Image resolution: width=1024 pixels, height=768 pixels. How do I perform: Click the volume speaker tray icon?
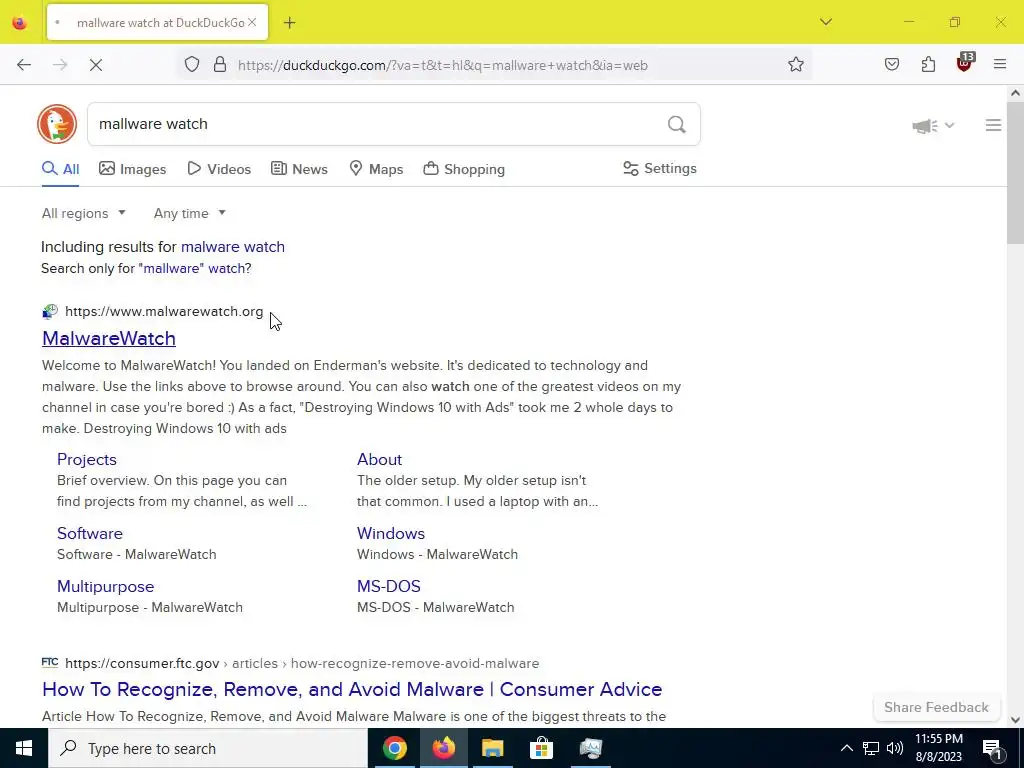(x=895, y=748)
